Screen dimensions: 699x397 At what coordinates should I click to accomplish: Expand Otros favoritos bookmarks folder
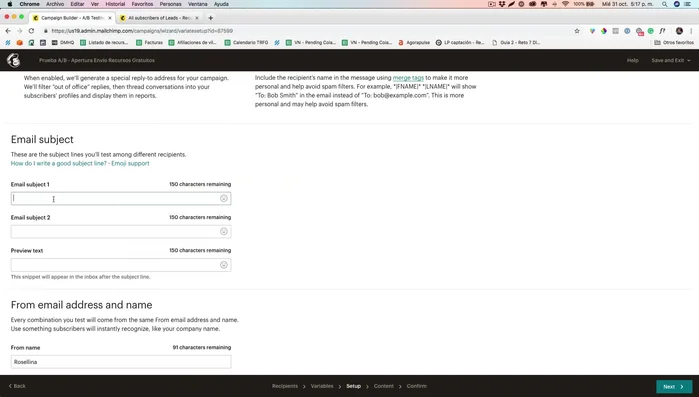pyautogui.click(x=674, y=43)
